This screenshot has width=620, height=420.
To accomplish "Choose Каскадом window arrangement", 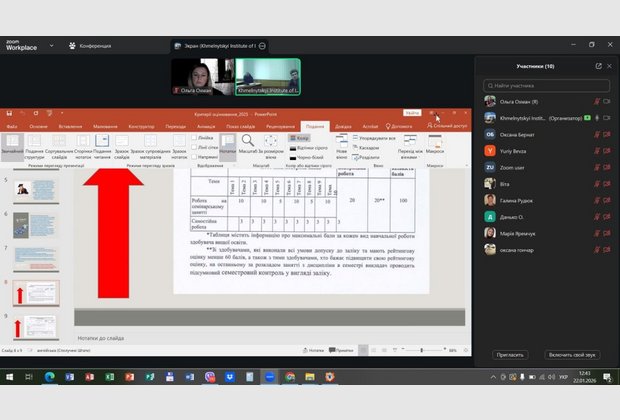I will (366, 148).
